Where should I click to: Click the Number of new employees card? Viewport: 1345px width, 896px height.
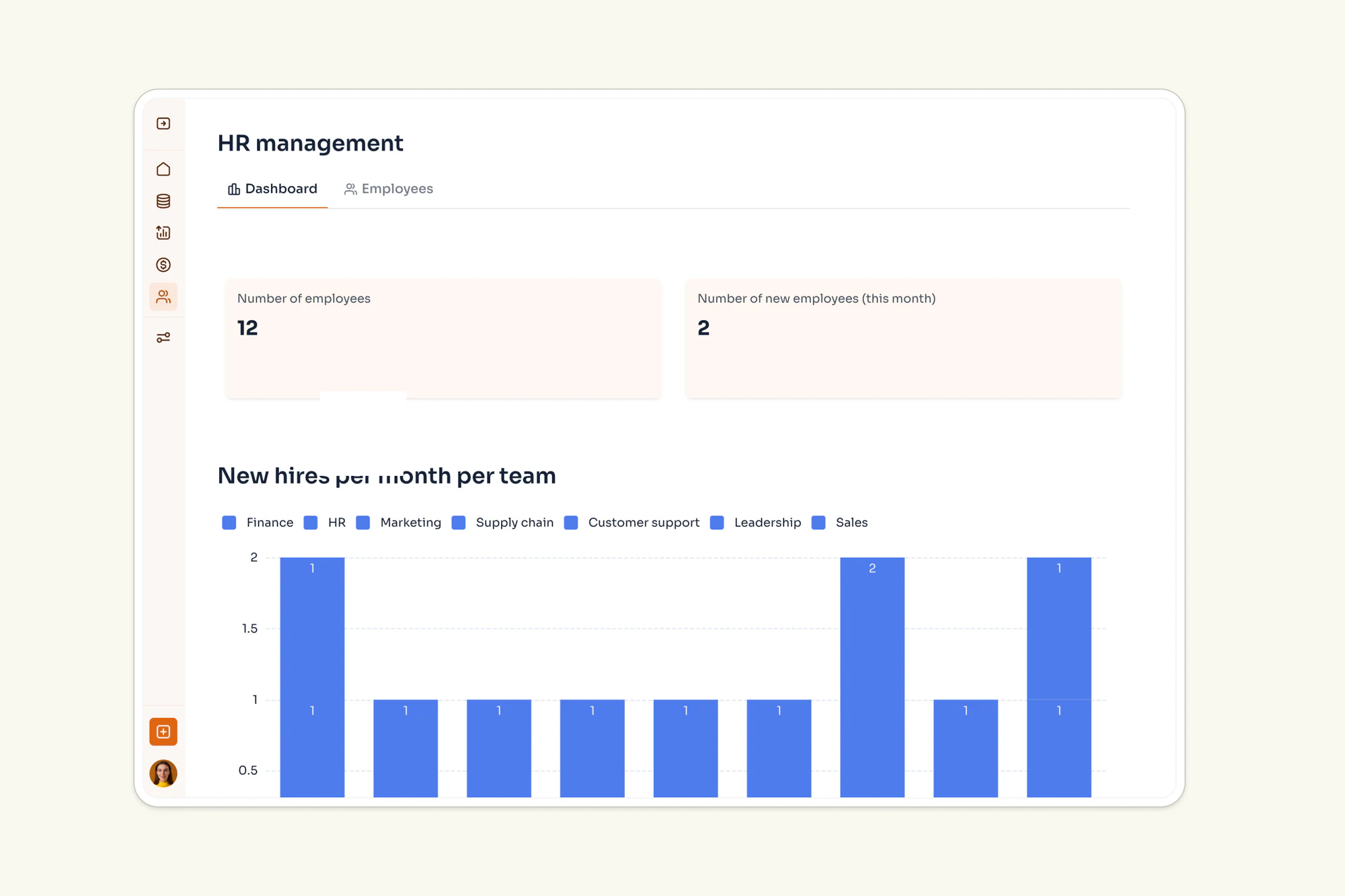[x=903, y=339]
